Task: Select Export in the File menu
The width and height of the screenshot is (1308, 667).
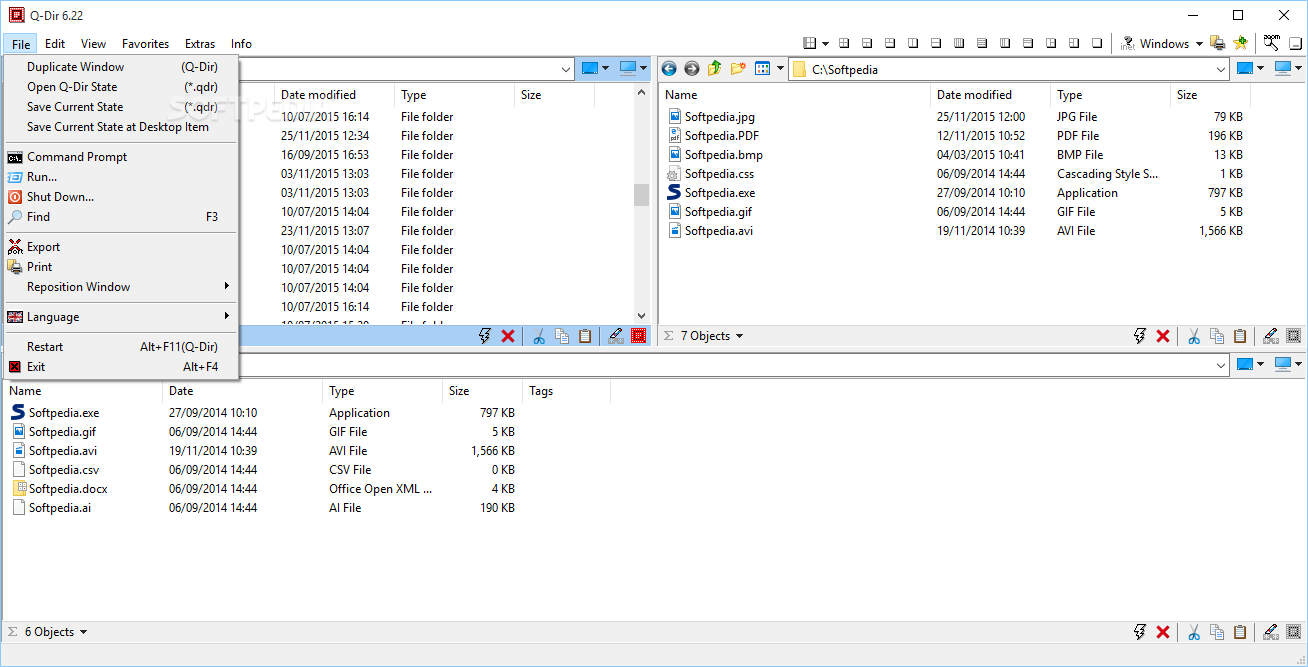Action: 120,247
